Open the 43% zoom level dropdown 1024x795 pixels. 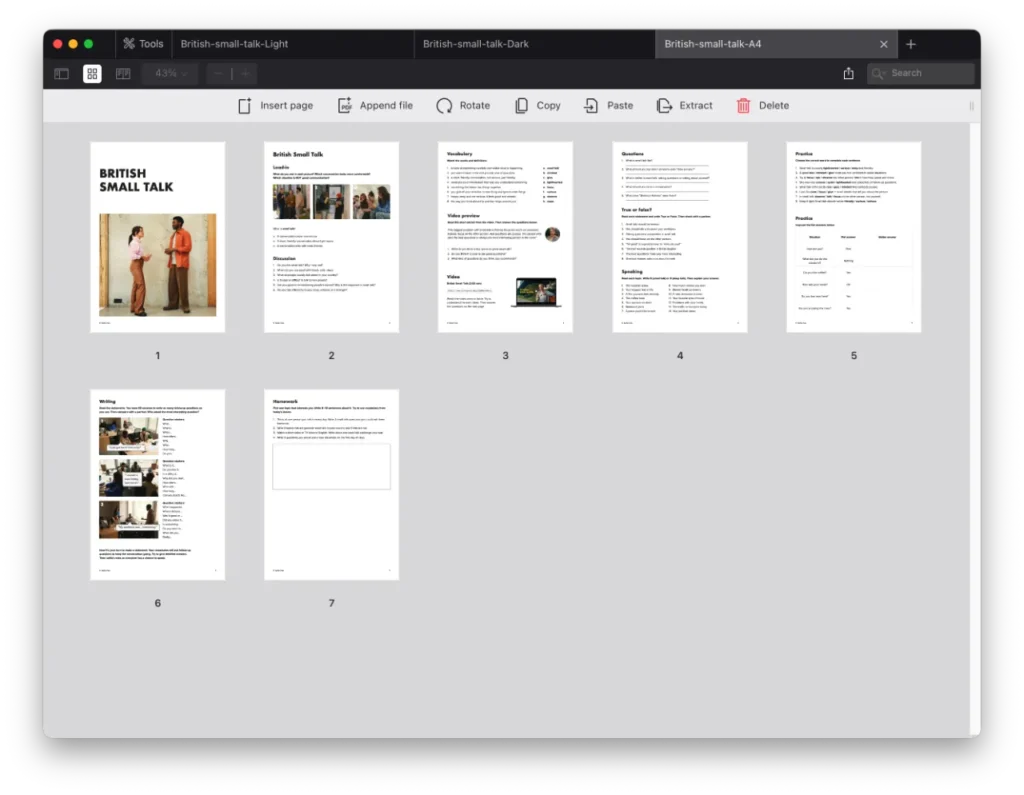point(171,73)
